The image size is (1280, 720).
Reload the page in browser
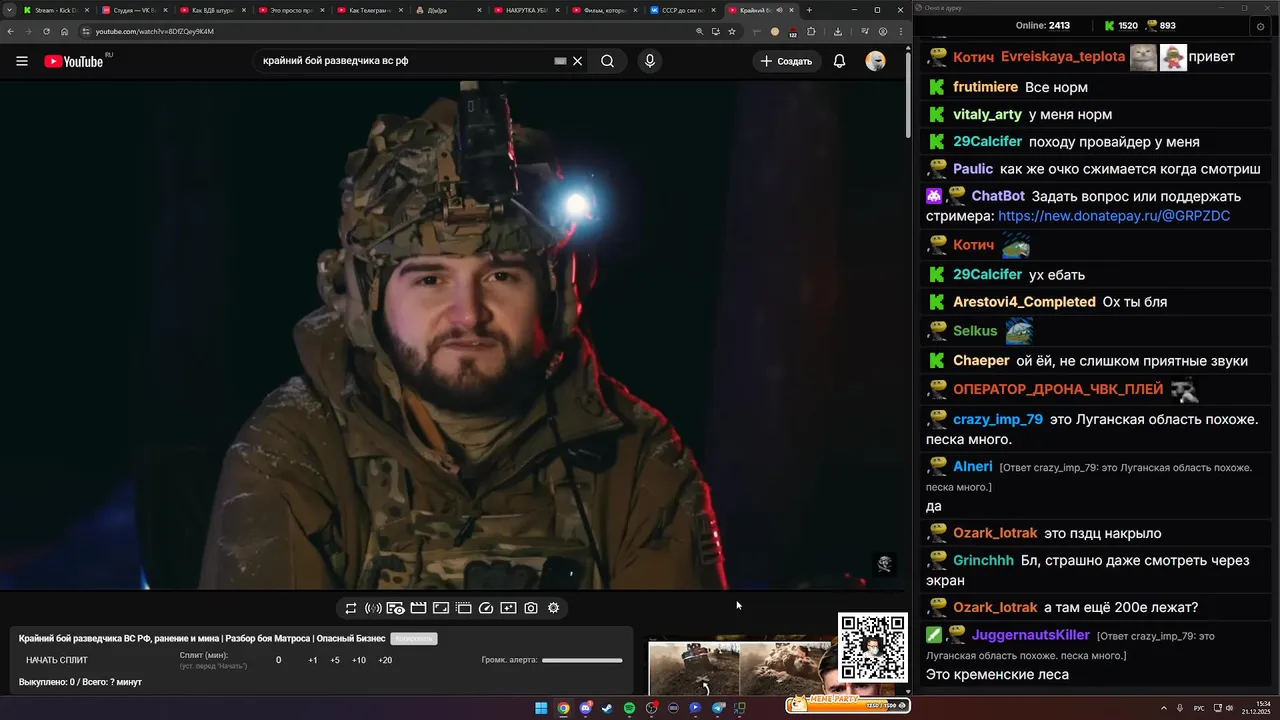(x=46, y=31)
